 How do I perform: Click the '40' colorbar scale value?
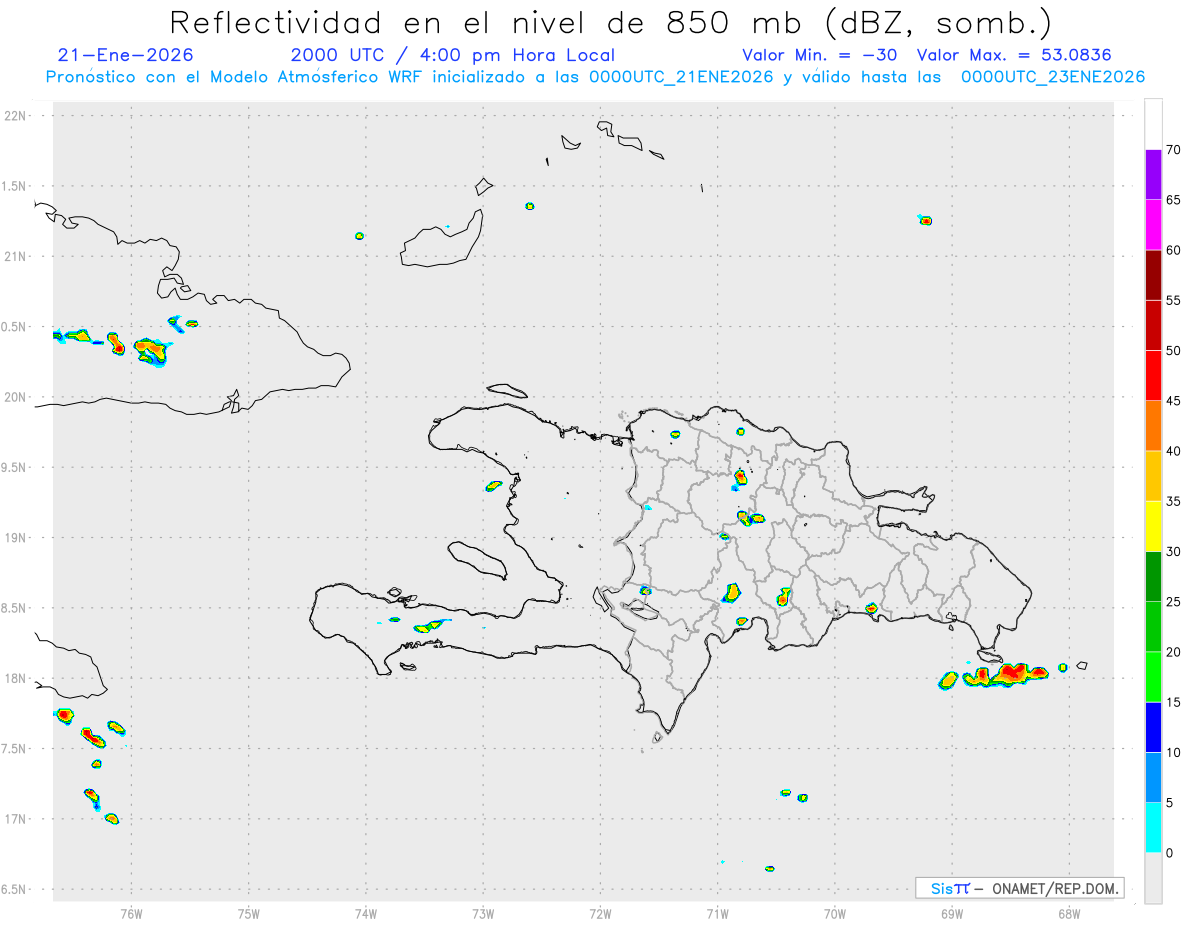[x=1174, y=451]
